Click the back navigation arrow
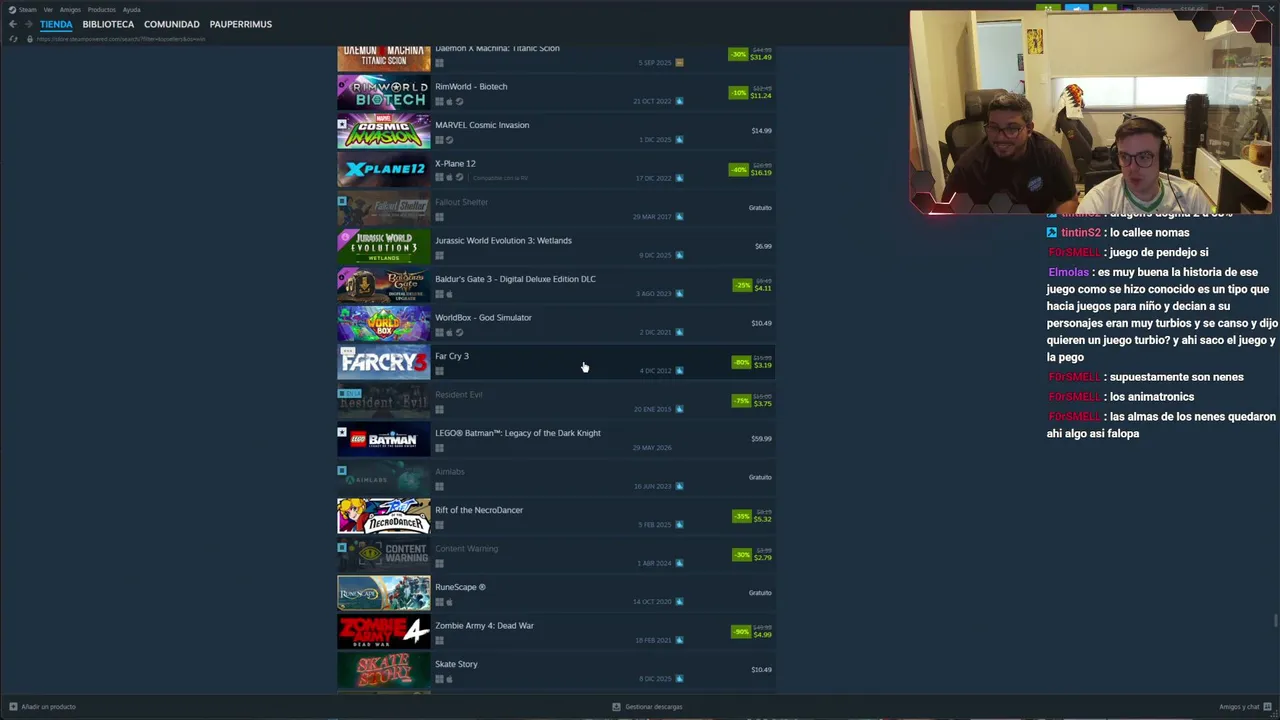 coord(12,24)
